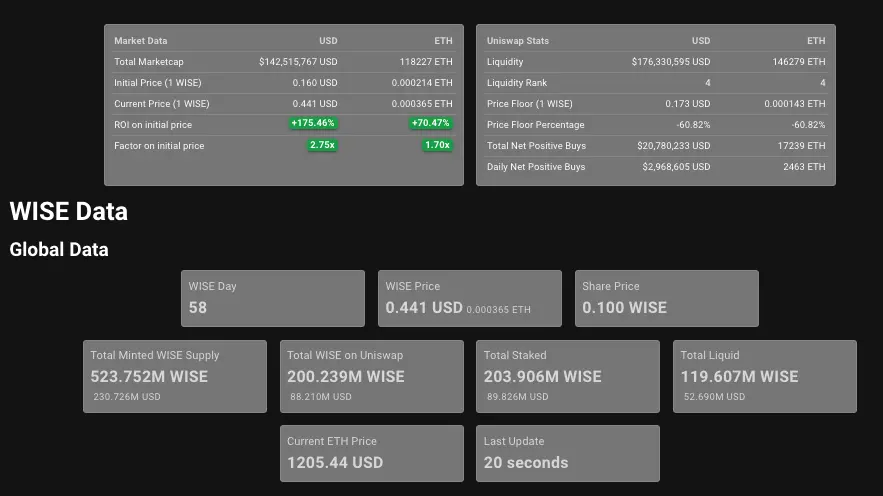Click the WISE Data heading
This screenshot has width=883, height=496.
69,212
